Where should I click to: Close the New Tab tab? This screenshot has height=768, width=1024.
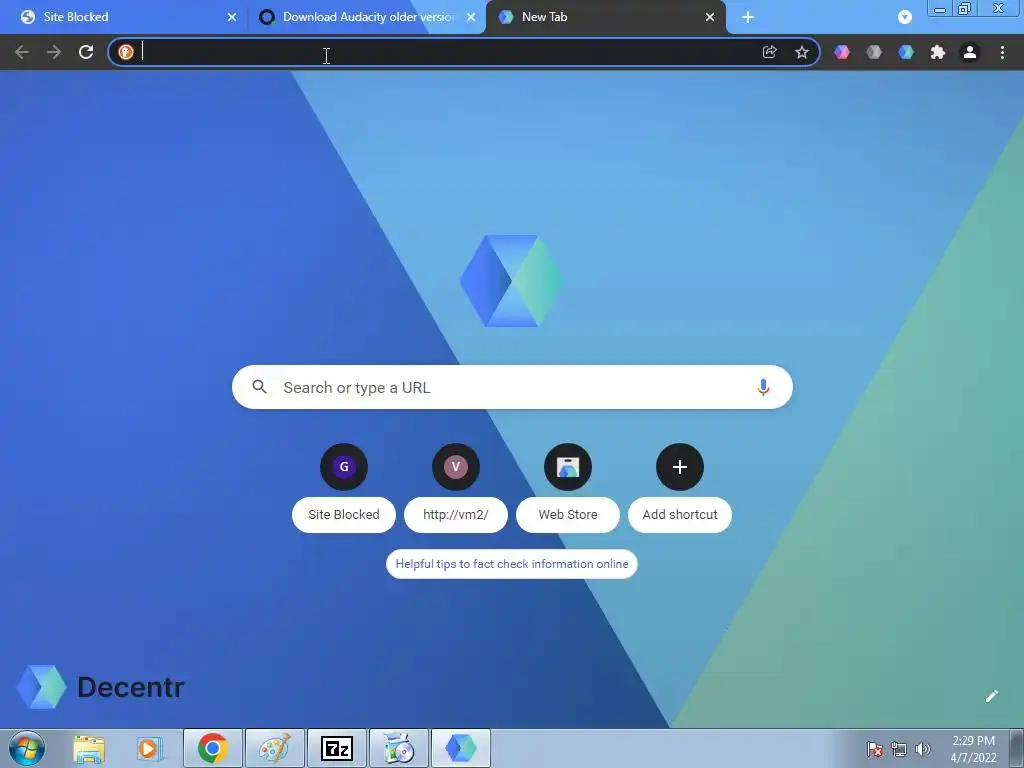[x=710, y=18]
